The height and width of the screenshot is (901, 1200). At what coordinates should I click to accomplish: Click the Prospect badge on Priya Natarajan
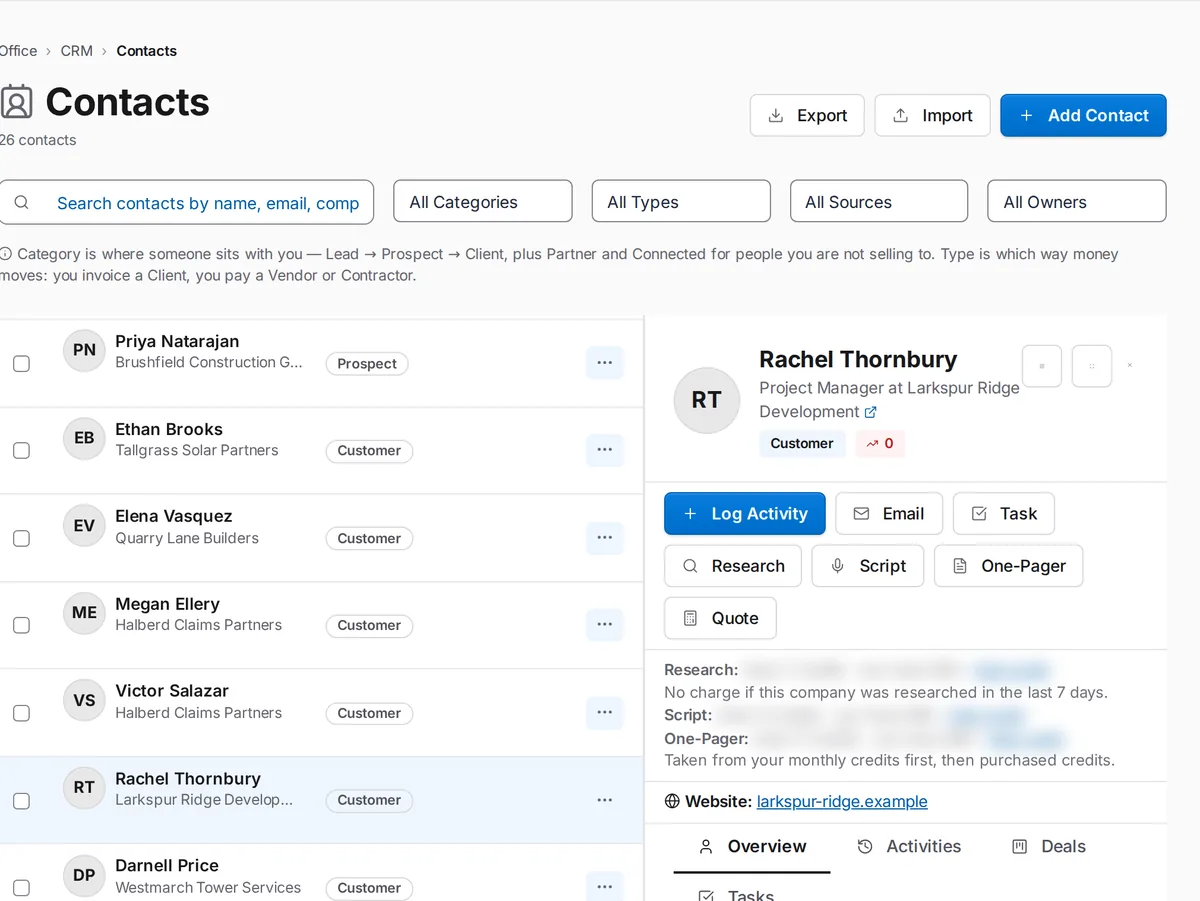coord(367,364)
